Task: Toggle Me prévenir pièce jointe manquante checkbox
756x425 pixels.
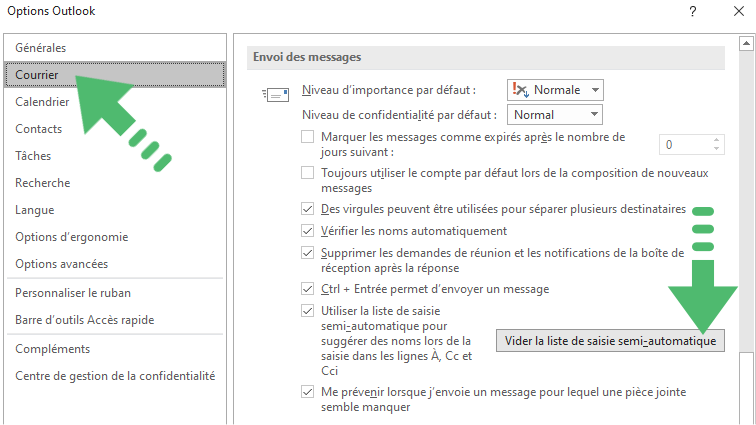Action: pos(308,392)
